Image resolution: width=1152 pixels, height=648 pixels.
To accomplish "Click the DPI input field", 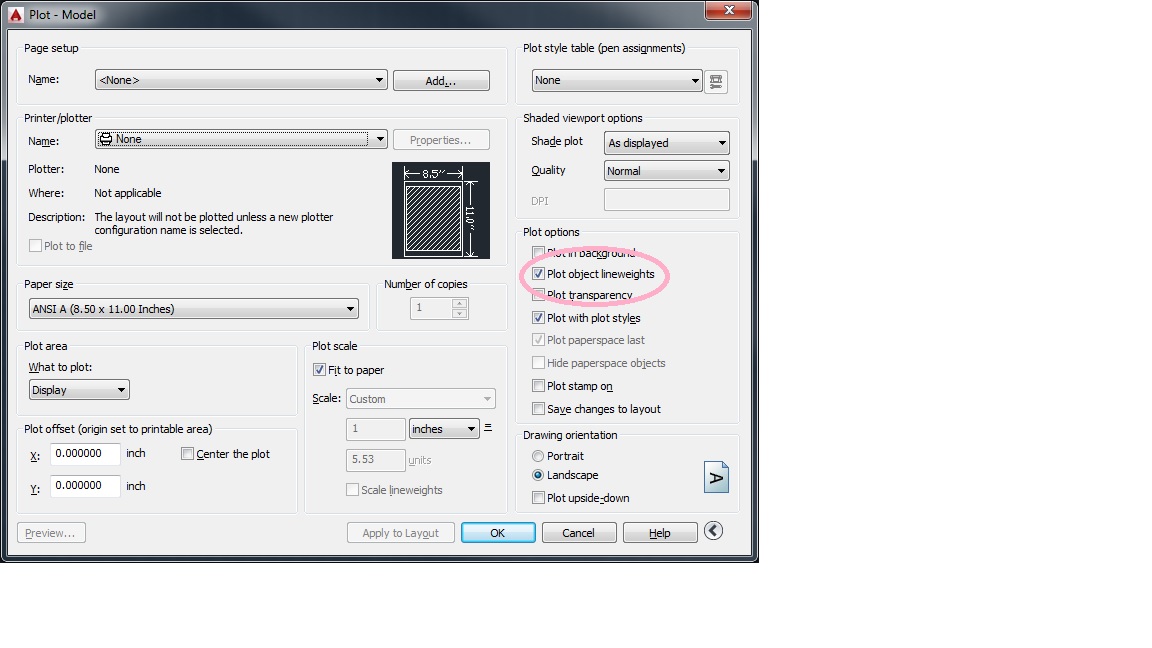I will pos(666,200).
